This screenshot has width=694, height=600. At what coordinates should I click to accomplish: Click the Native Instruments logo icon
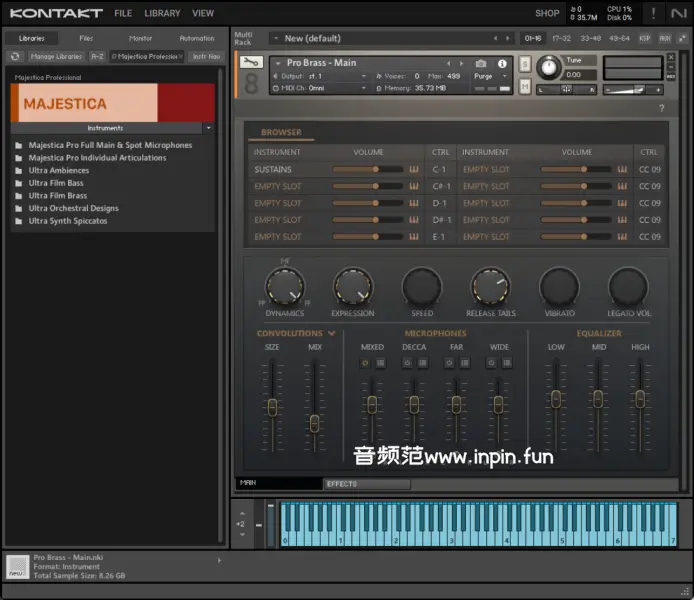coord(680,13)
